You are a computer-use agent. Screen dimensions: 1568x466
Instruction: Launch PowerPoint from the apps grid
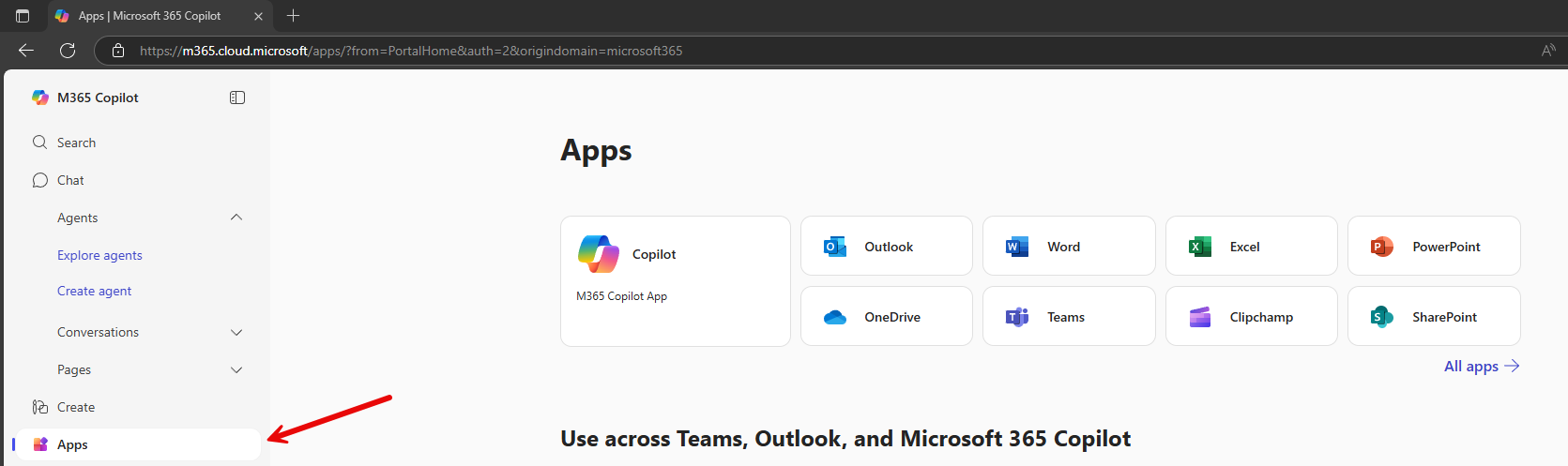(x=1434, y=247)
